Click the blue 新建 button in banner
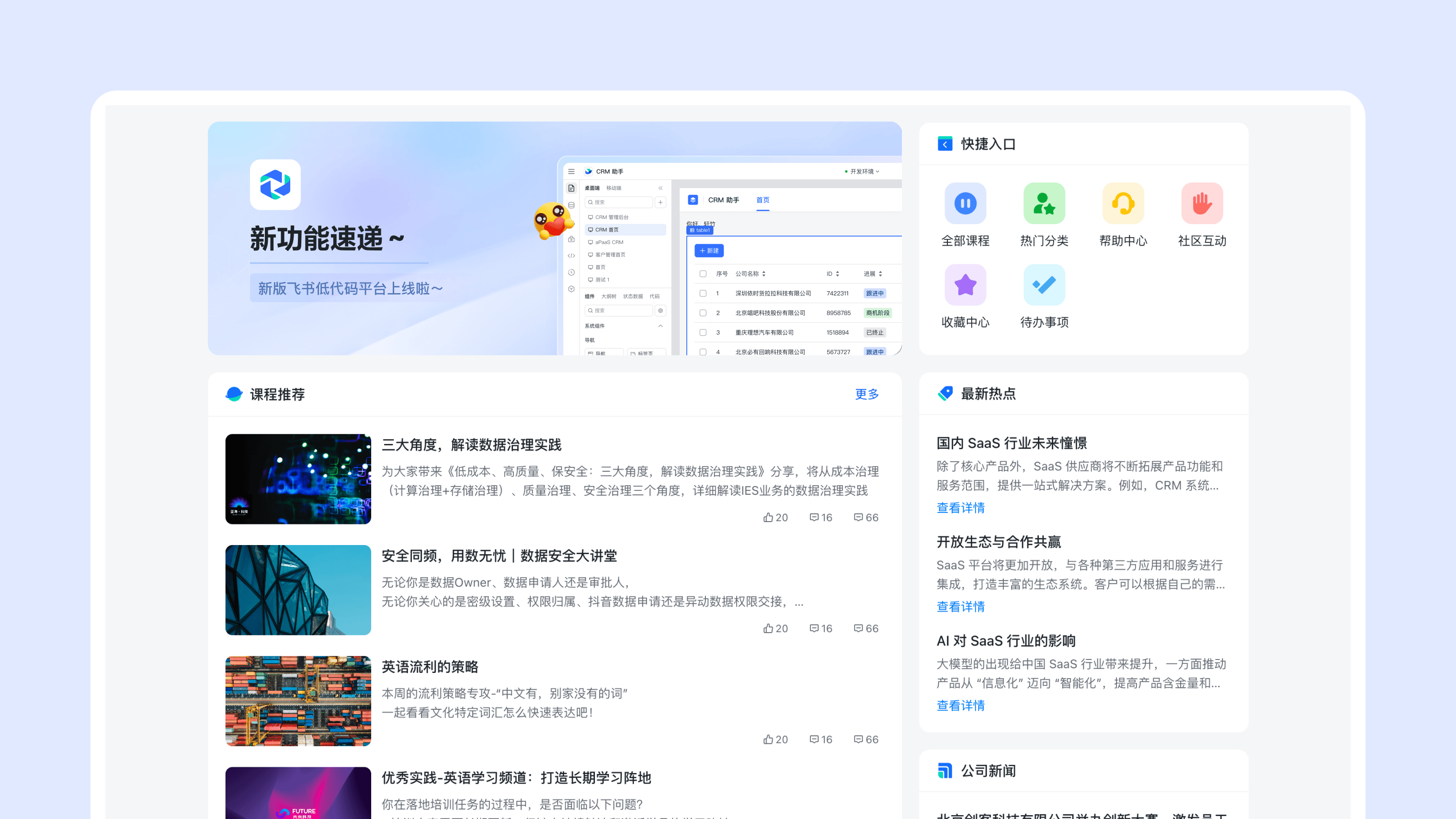Image resolution: width=1456 pixels, height=819 pixels. [709, 250]
